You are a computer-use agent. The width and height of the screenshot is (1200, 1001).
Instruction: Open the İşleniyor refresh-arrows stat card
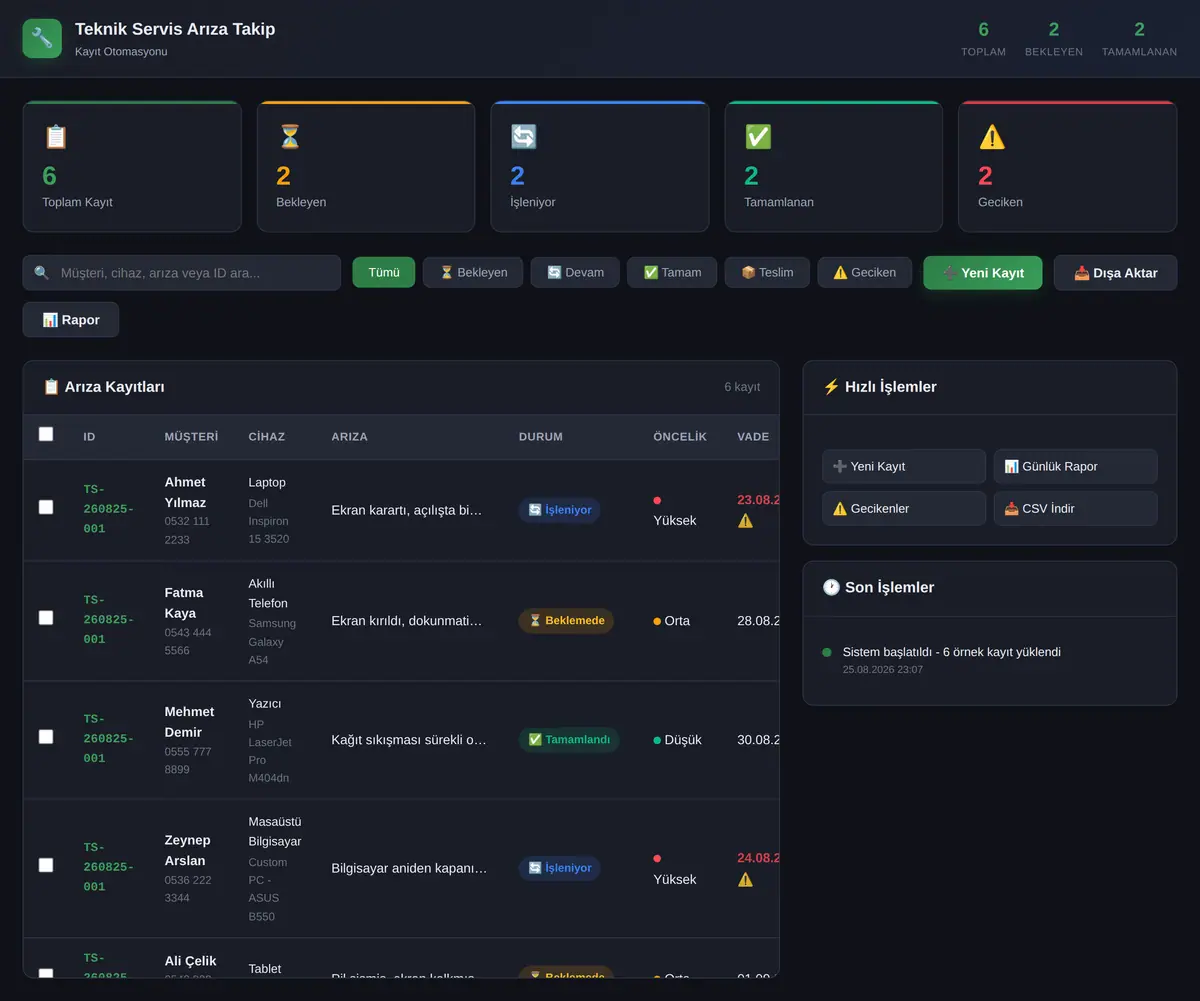coord(600,166)
